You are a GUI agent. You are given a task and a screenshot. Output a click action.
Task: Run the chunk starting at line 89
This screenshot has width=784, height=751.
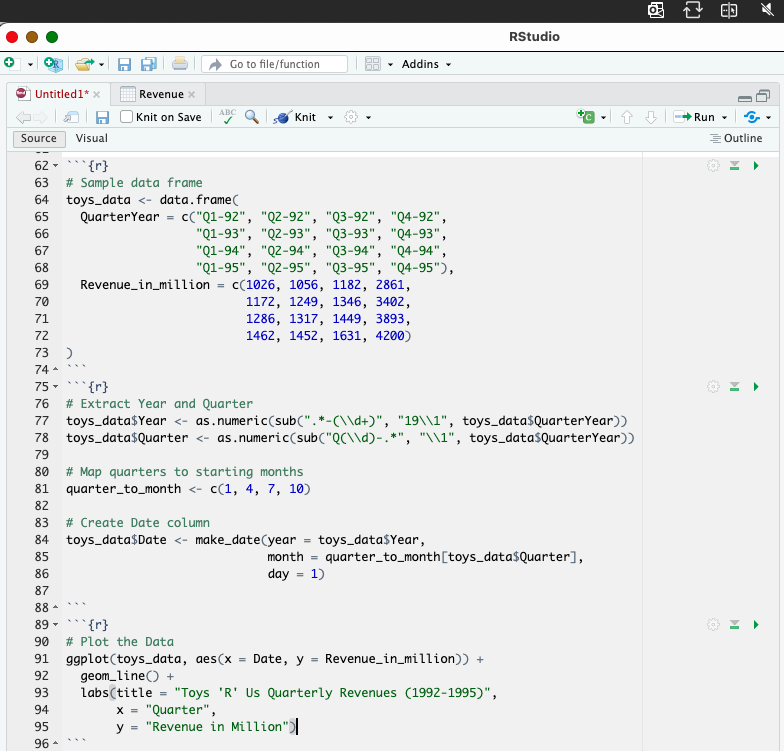(756, 624)
